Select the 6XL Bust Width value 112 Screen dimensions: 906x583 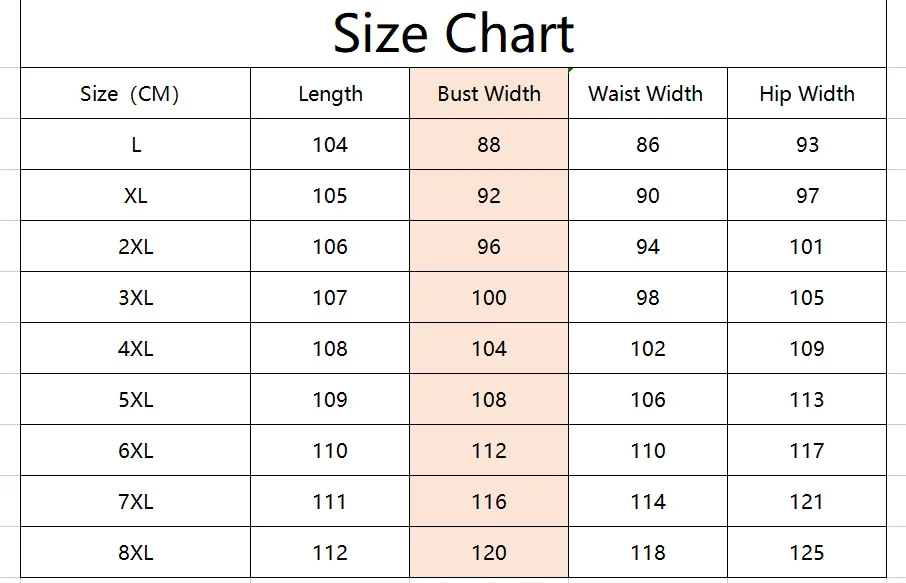pos(489,451)
